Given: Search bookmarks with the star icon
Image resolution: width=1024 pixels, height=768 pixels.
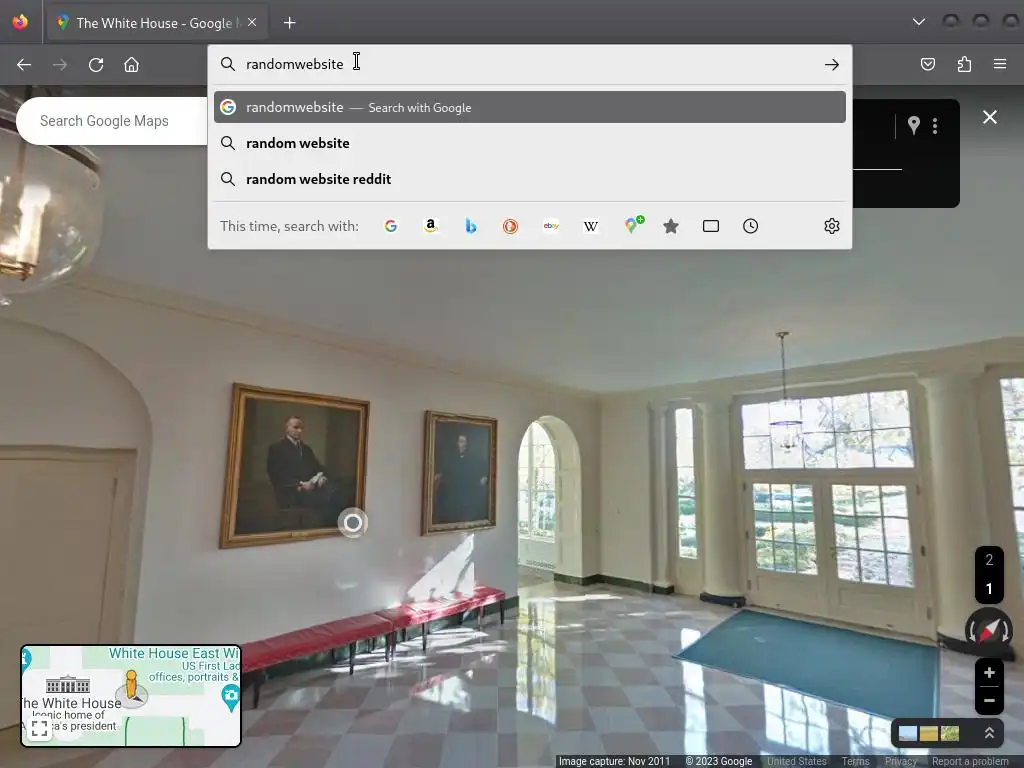Looking at the screenshot, I should tap(671, 226).
